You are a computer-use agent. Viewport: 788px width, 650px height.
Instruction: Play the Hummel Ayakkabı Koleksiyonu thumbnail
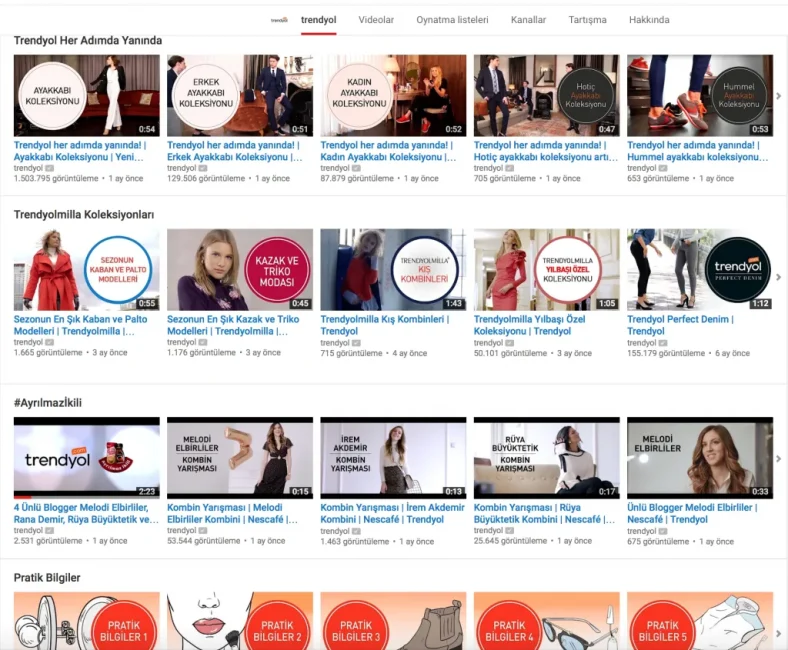pos(700,96)
